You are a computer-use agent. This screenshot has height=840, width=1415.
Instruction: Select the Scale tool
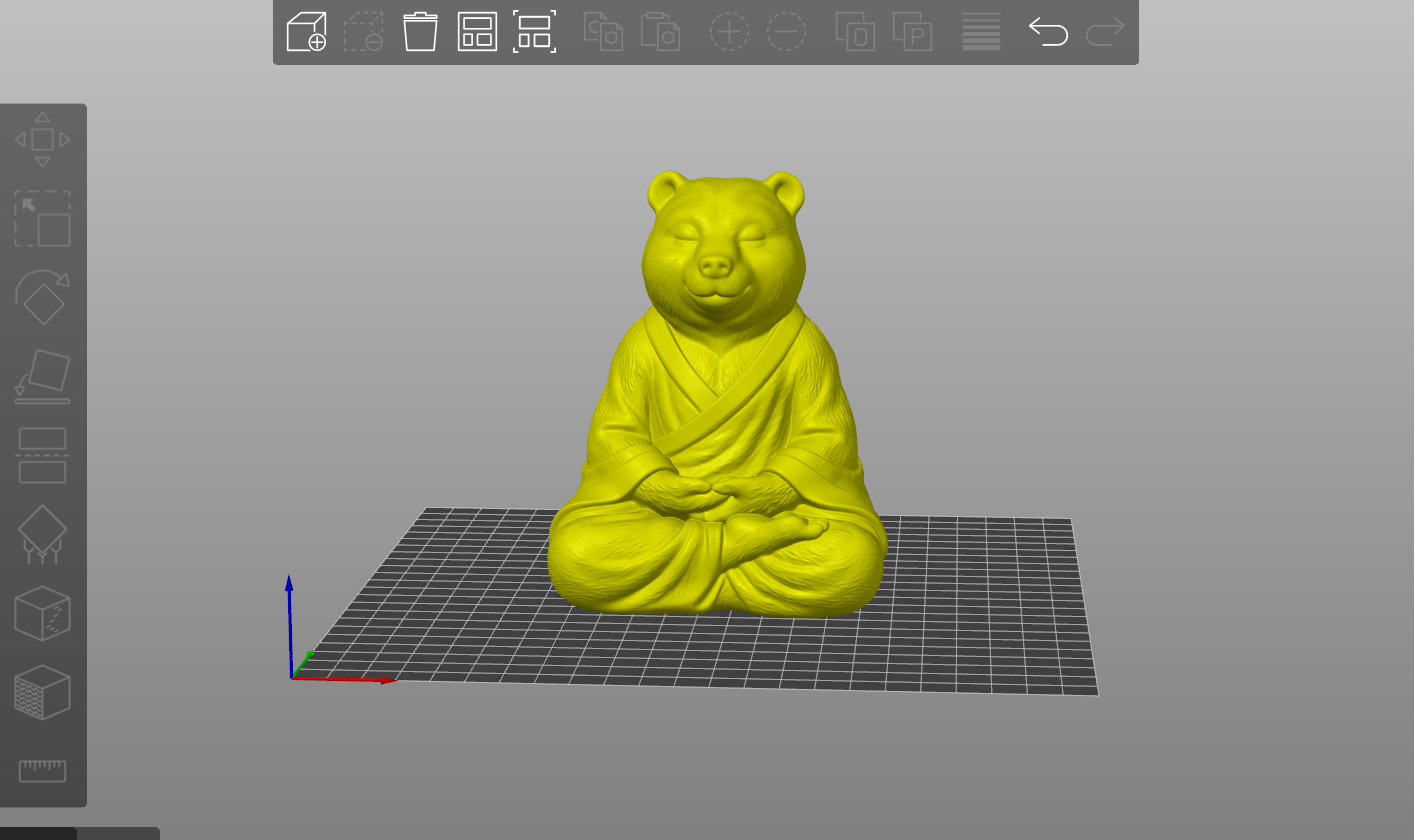42,219
